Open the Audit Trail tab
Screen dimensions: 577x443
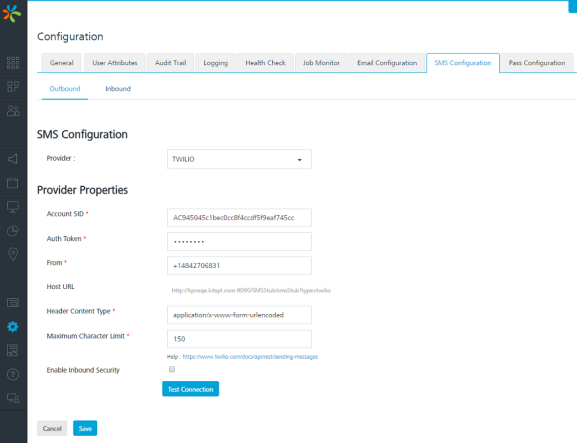tap(170, 63)
